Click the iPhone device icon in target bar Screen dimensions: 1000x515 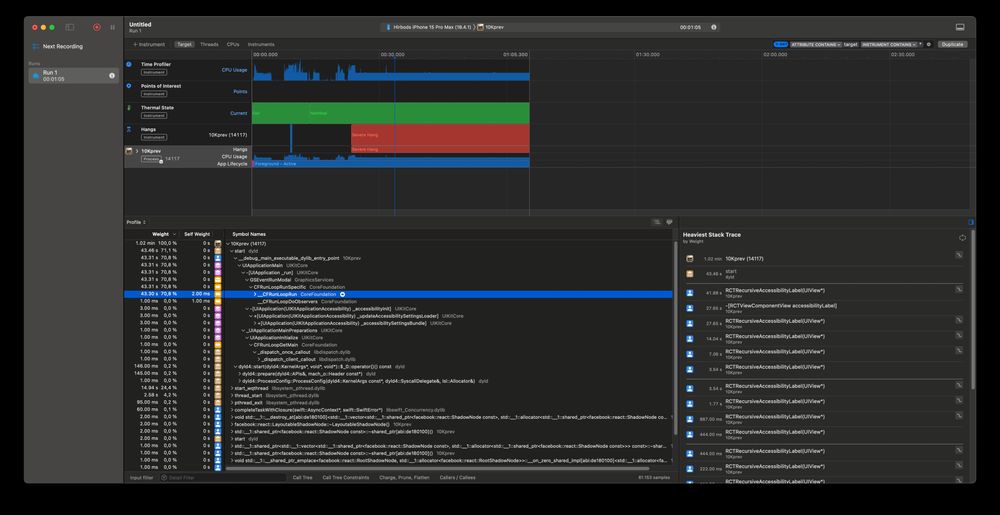388,27
